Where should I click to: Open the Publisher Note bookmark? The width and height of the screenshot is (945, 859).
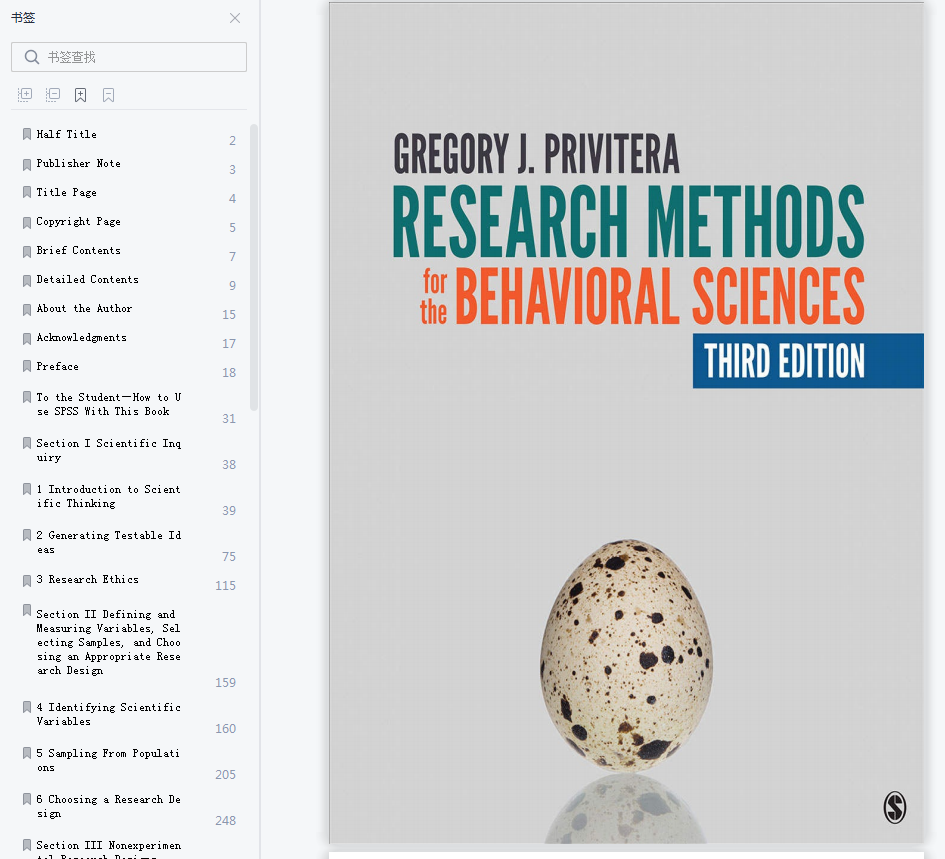[x=78, y=163]
